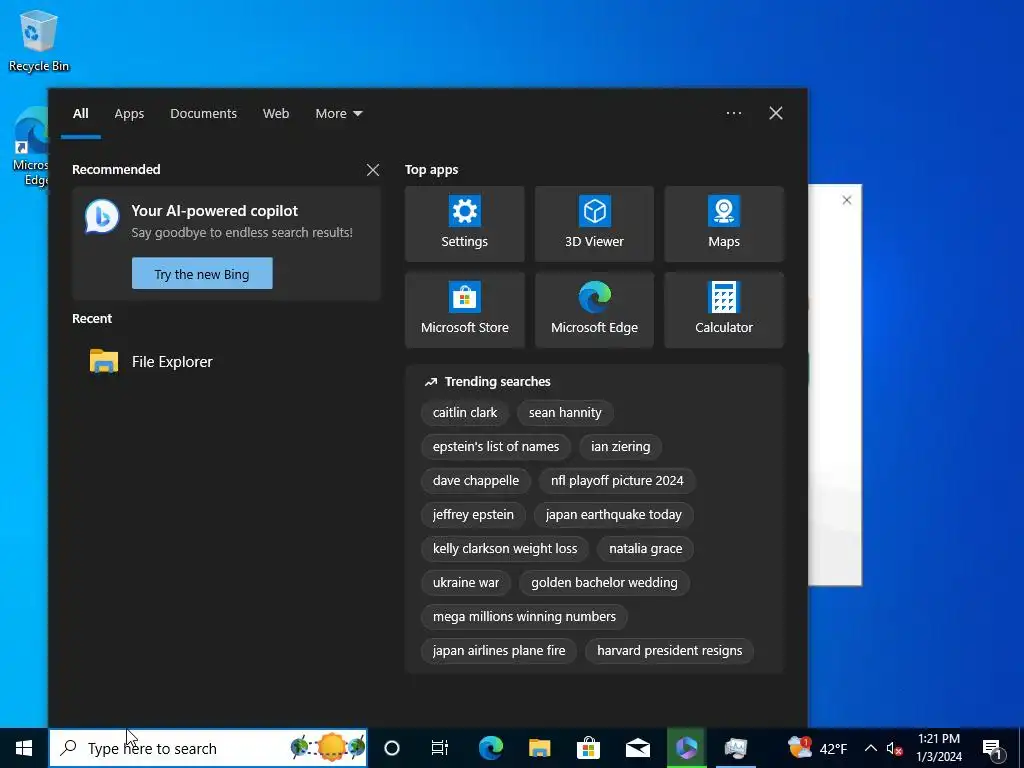Select golden bachelor wedding search
1024x768 pixels.
(x=604, y=583)
